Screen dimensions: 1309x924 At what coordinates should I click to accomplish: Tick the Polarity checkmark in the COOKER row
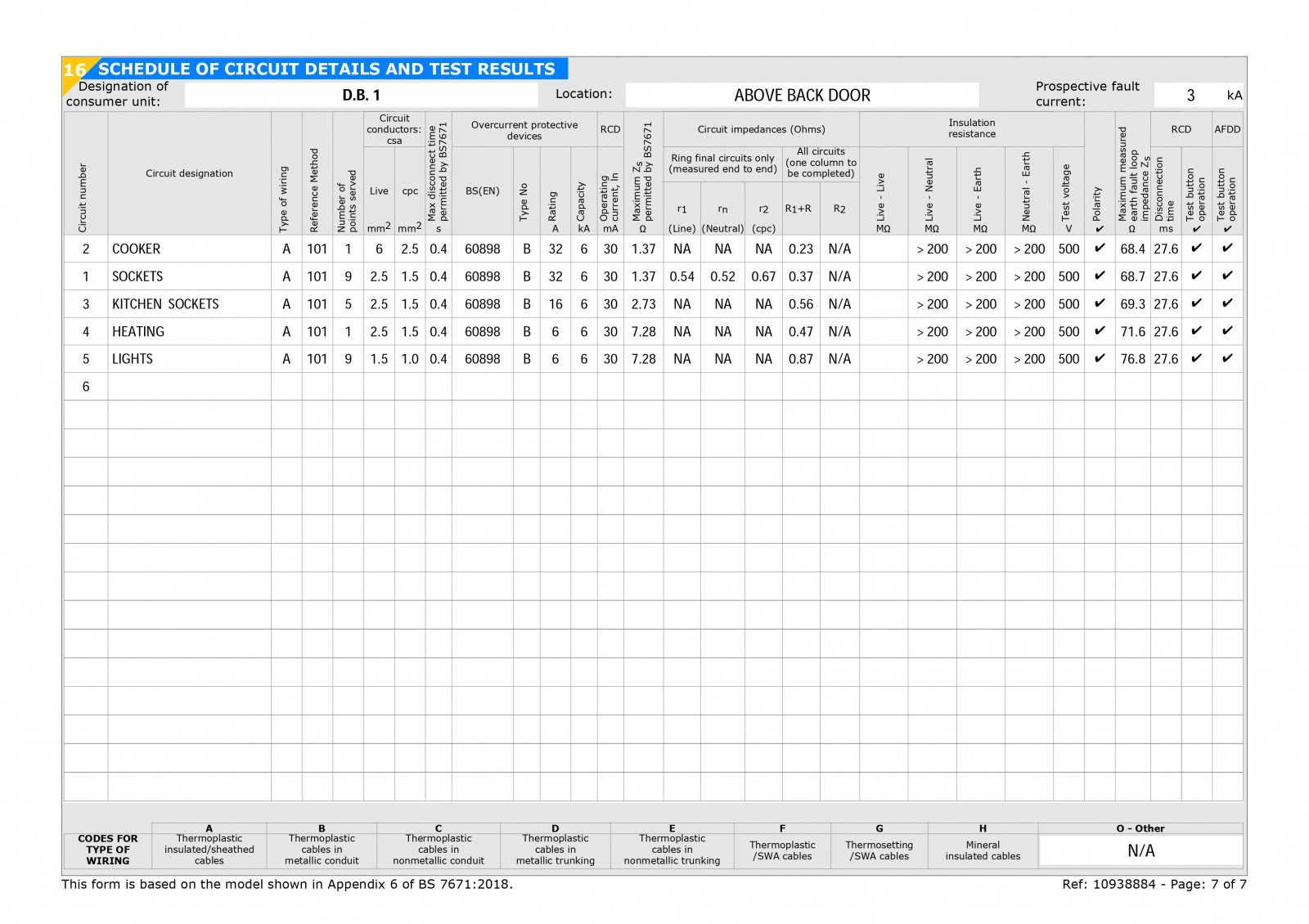click(1100, 248)
